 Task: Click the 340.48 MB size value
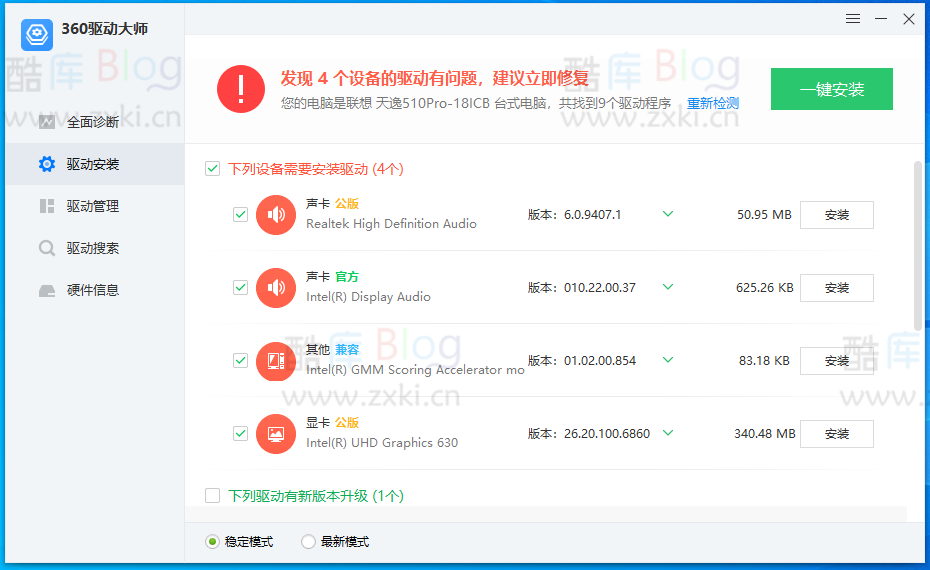point(765,434)
